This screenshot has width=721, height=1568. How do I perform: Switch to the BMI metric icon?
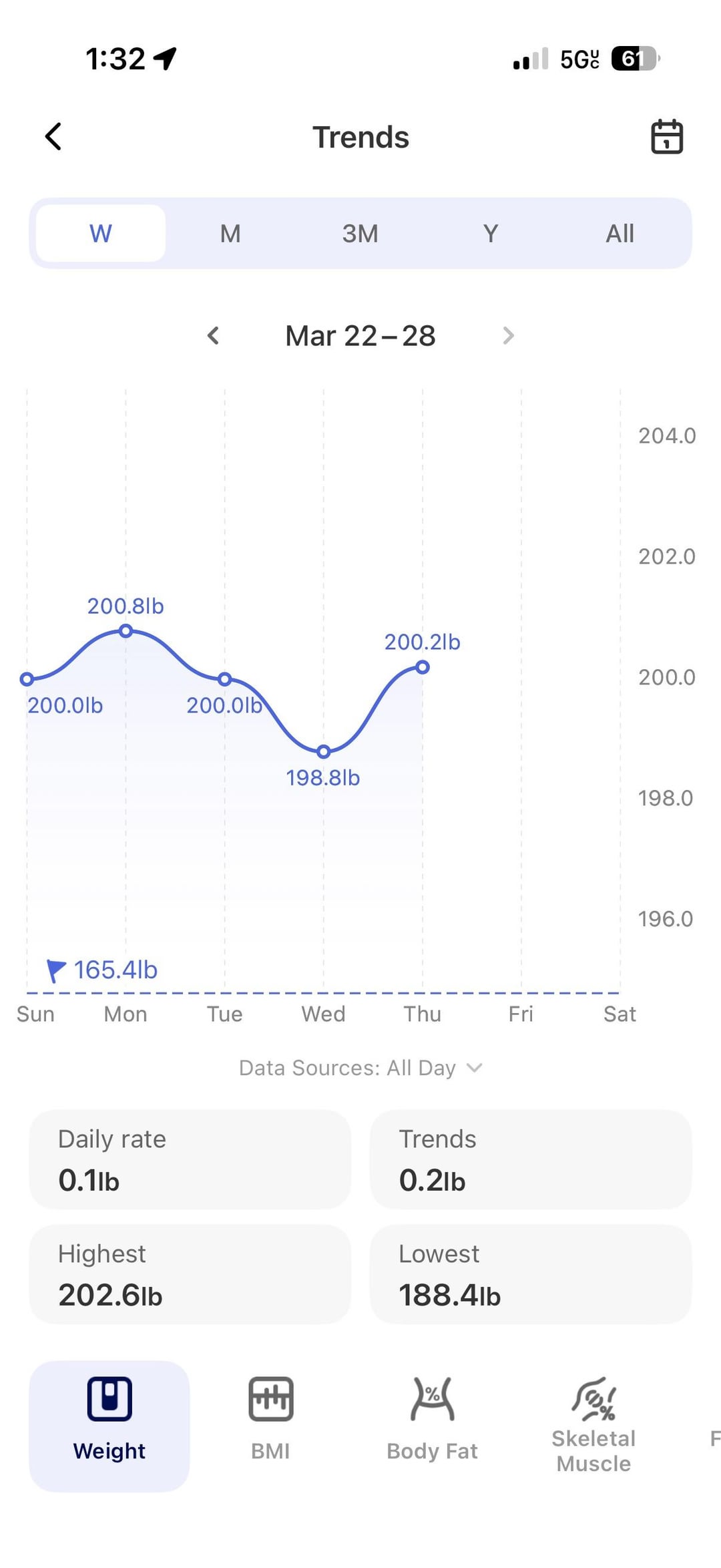click(x=270, y=1399)
